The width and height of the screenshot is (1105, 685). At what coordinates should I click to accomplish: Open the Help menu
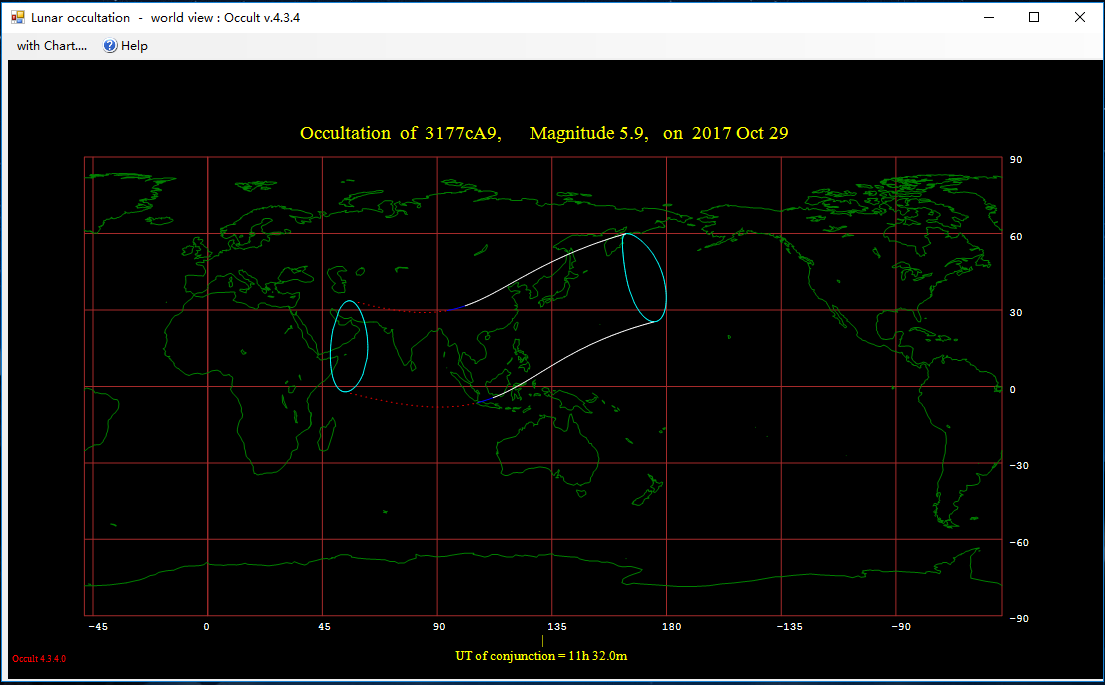click(125, 46)
